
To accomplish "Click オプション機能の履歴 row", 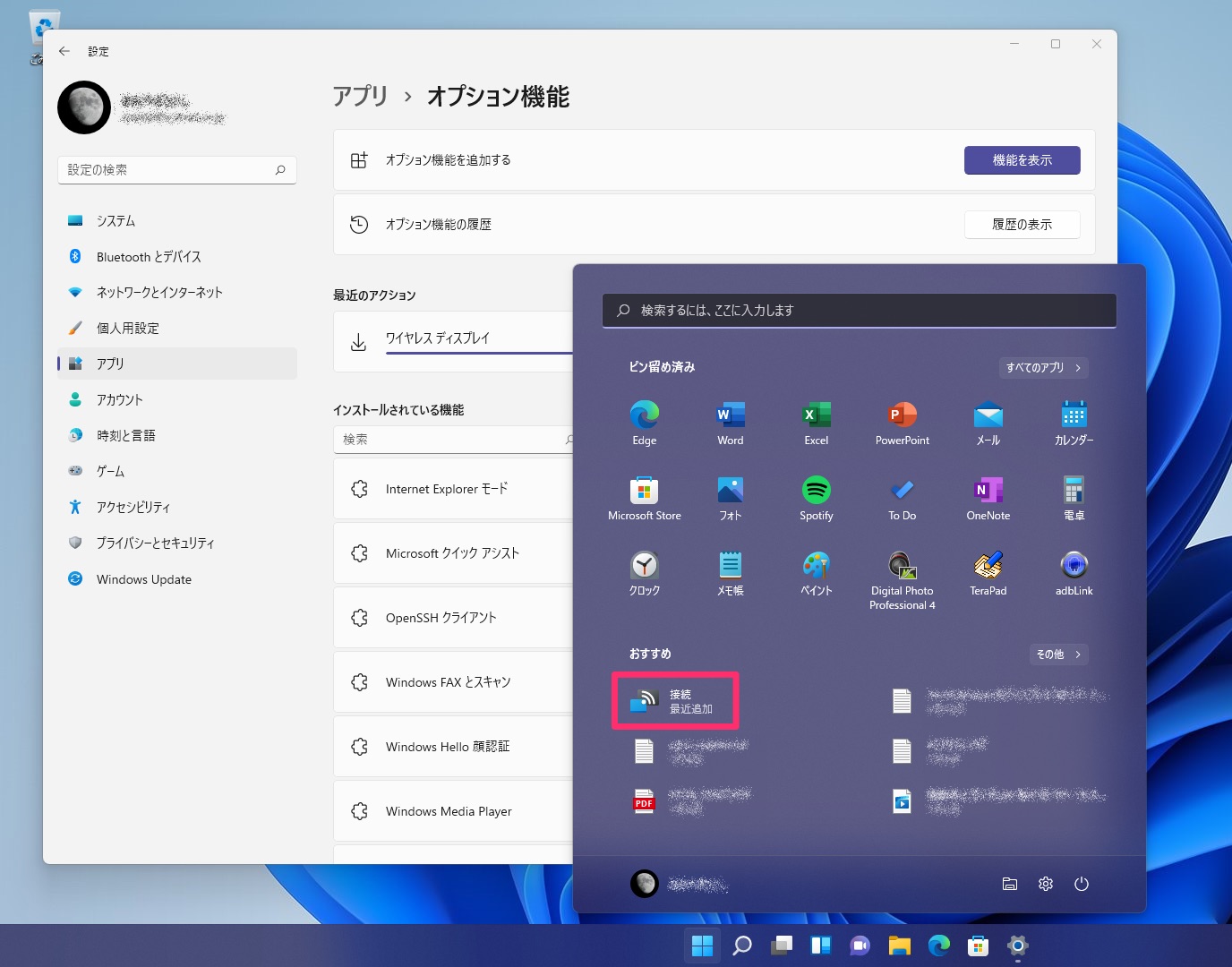I will pos(714,225).
